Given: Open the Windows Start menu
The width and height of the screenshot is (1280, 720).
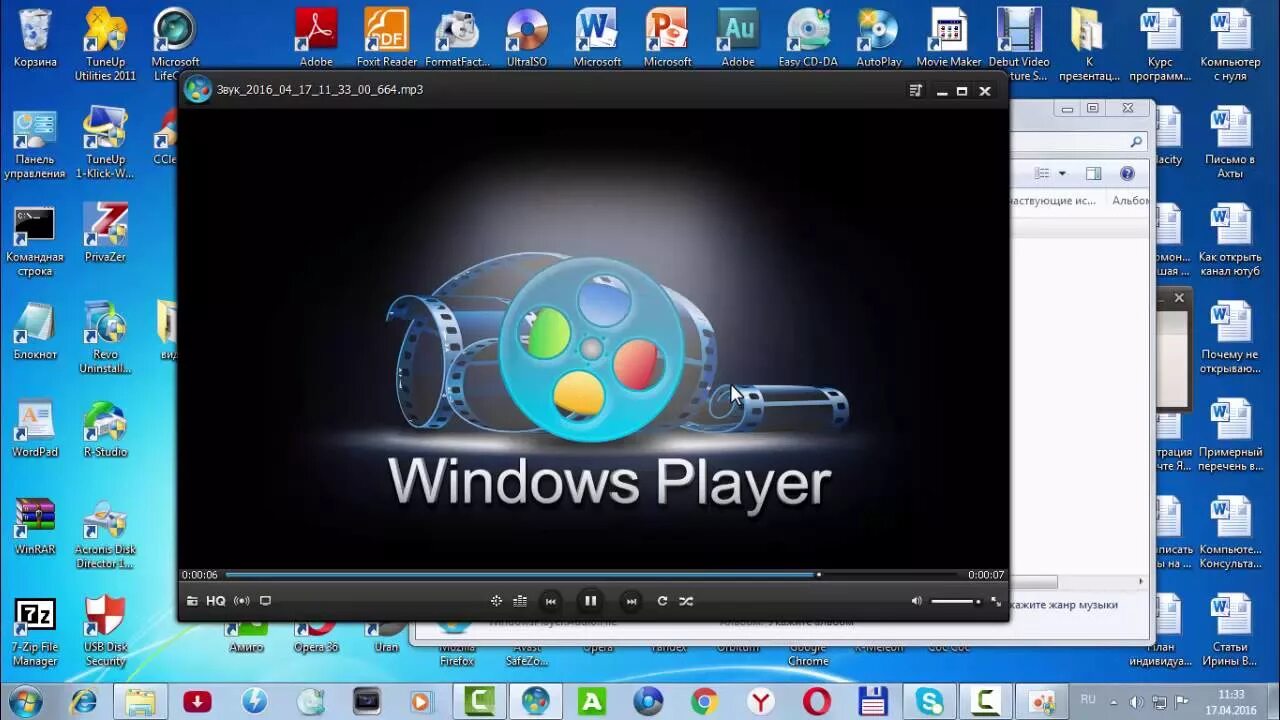Looking at the screenshot, I should (25, 701).
